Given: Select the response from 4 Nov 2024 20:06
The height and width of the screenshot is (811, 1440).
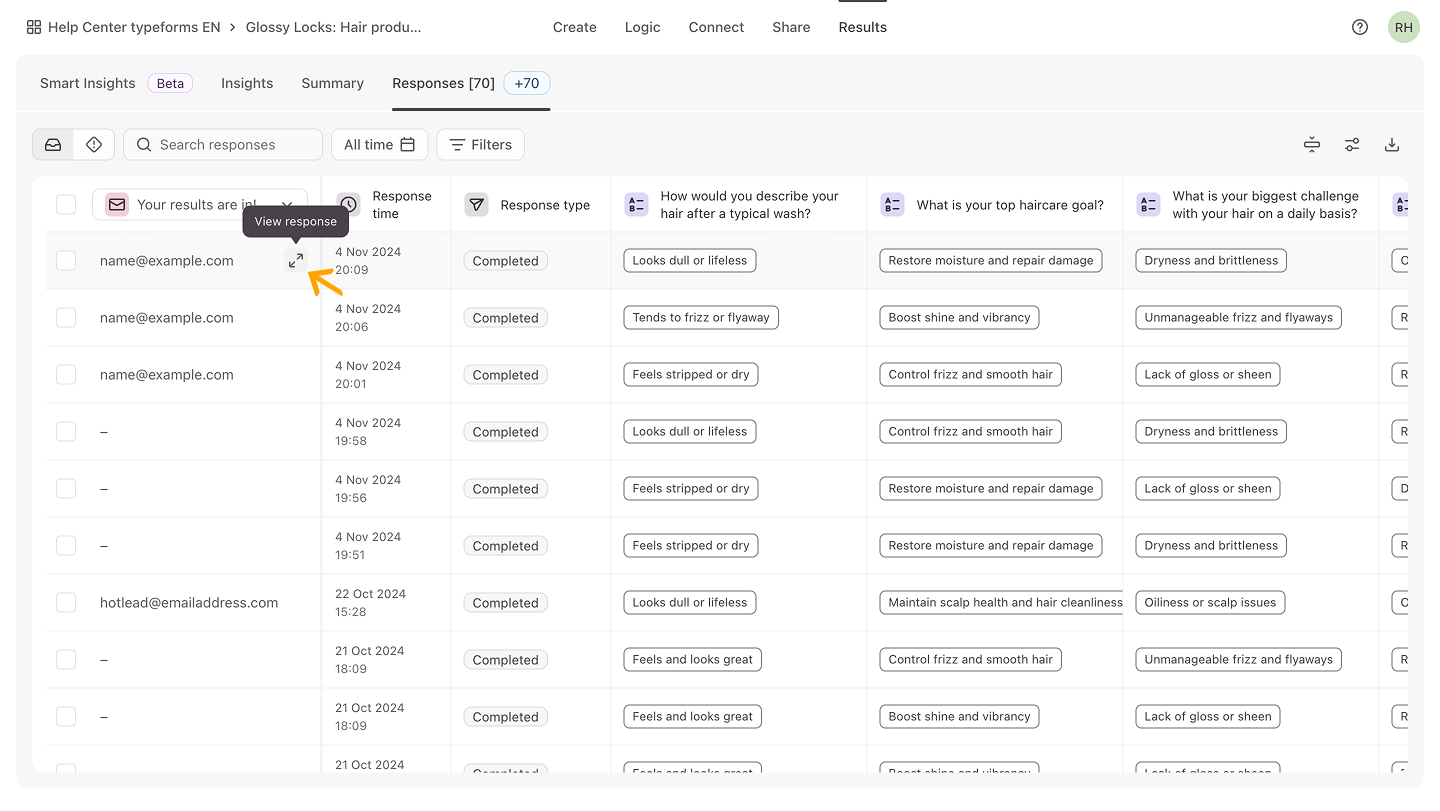Looking at the screenshot, I should coord(66,318).
